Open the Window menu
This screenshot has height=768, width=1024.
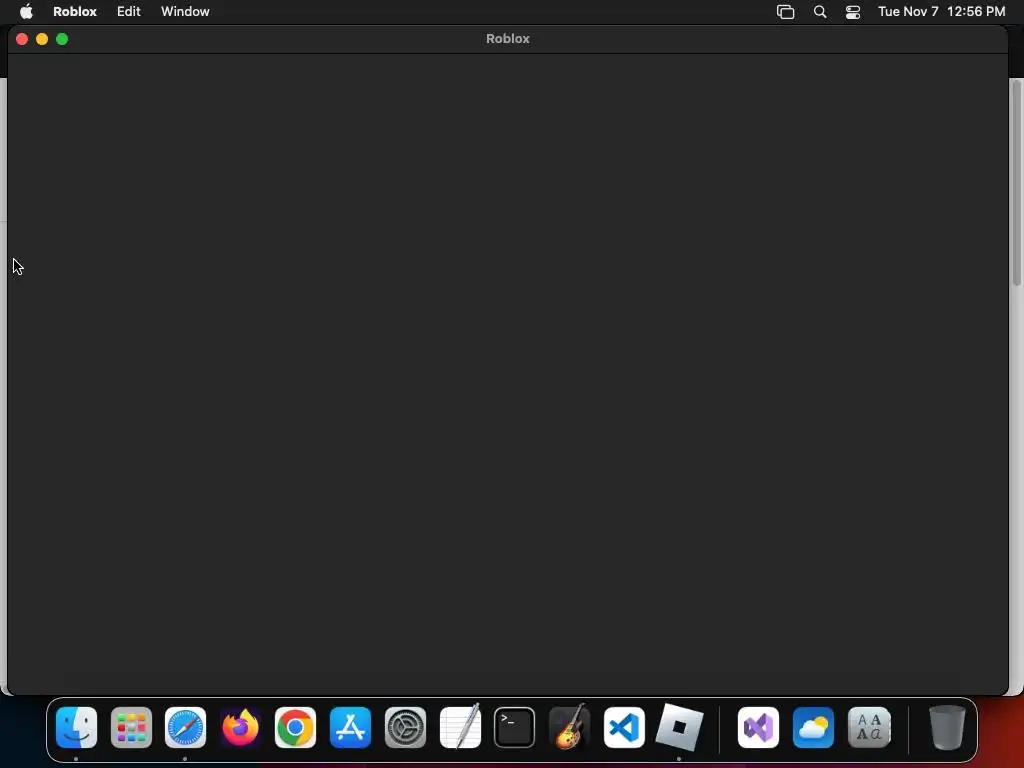click(185, 12)
